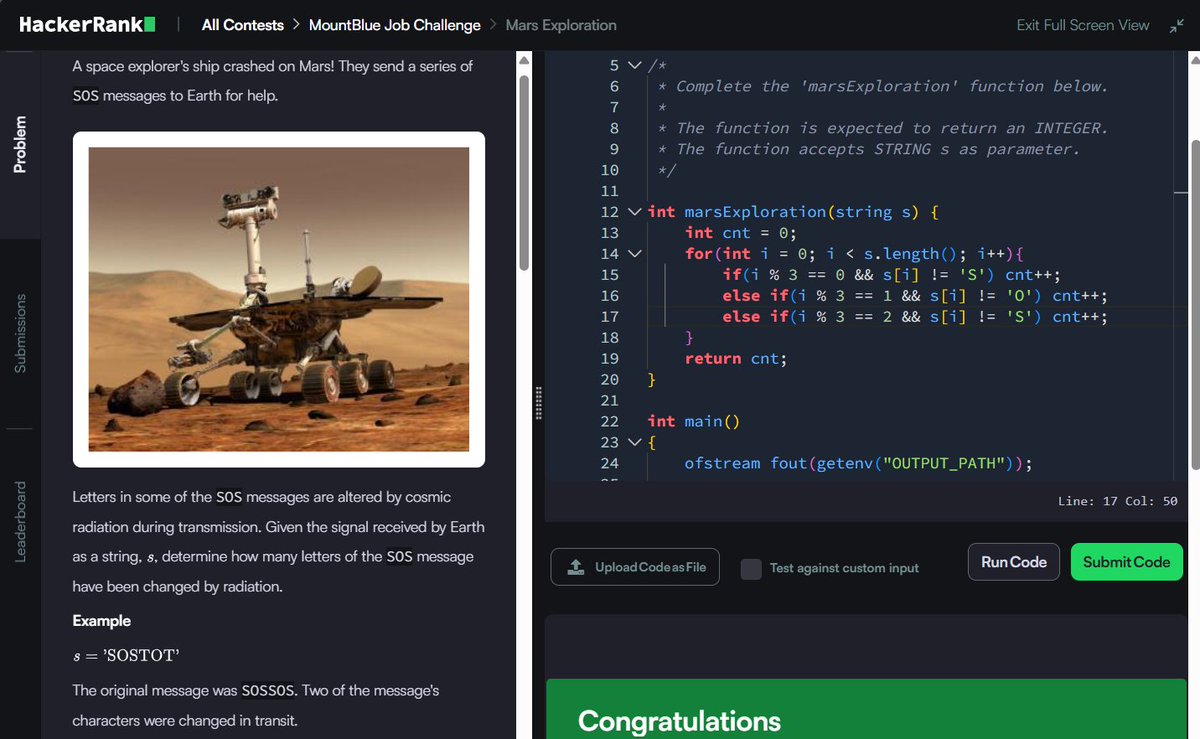Collapse the marsExploration function at line 12

(636, 212)
